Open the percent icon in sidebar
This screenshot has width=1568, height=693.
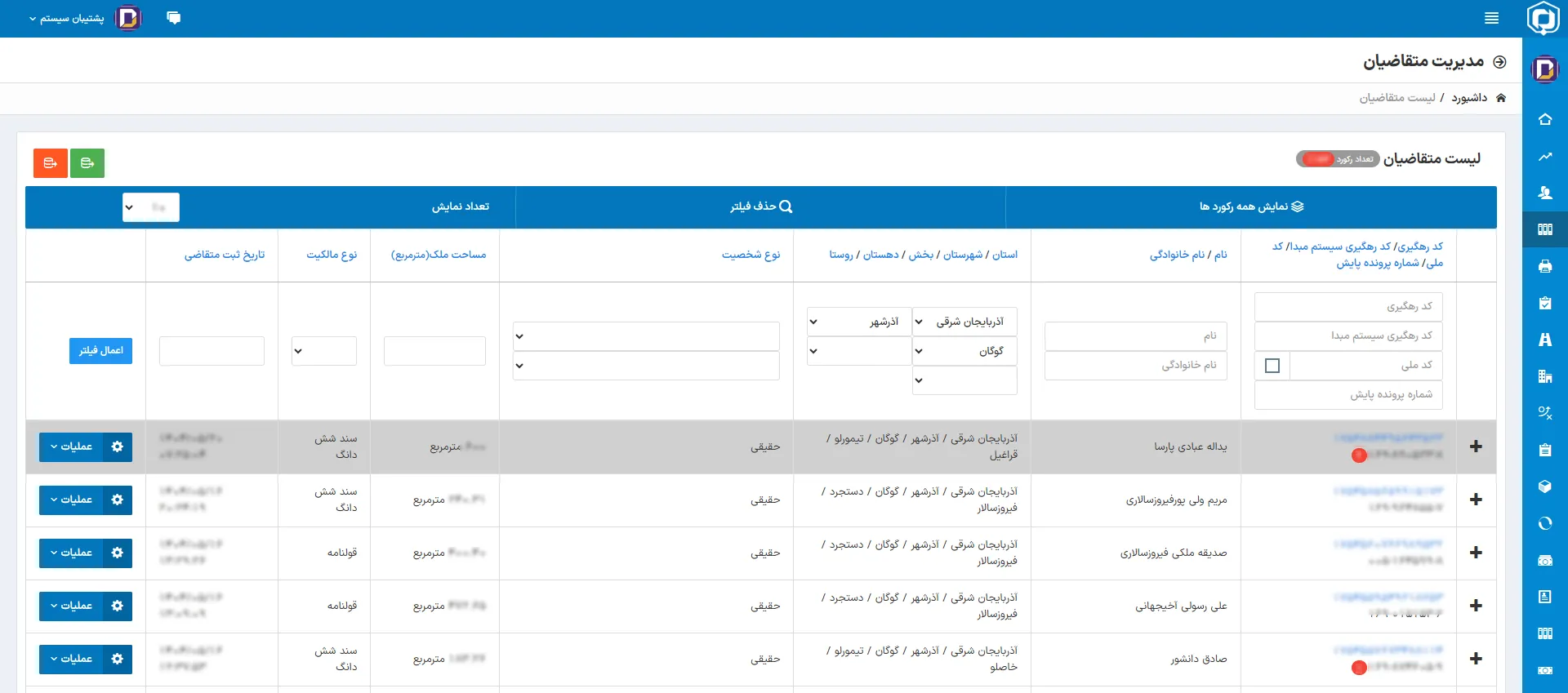(x=1544, y=413)
